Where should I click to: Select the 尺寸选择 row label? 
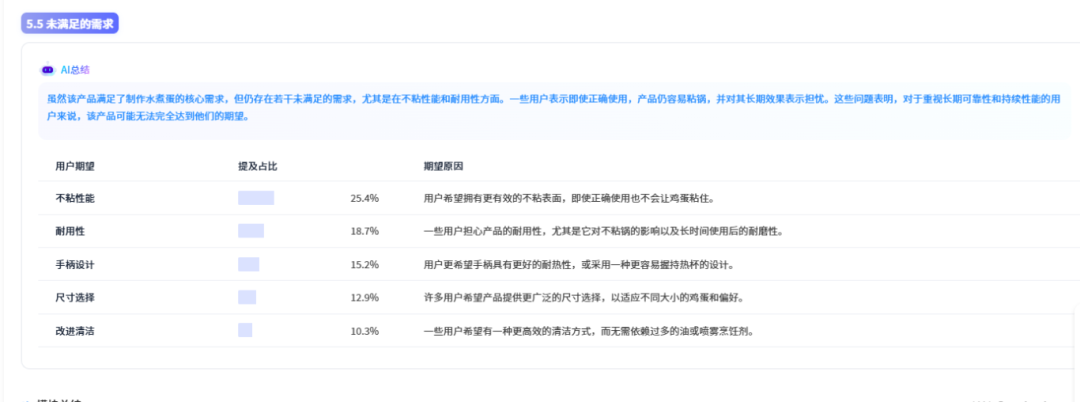click(75, 297)
